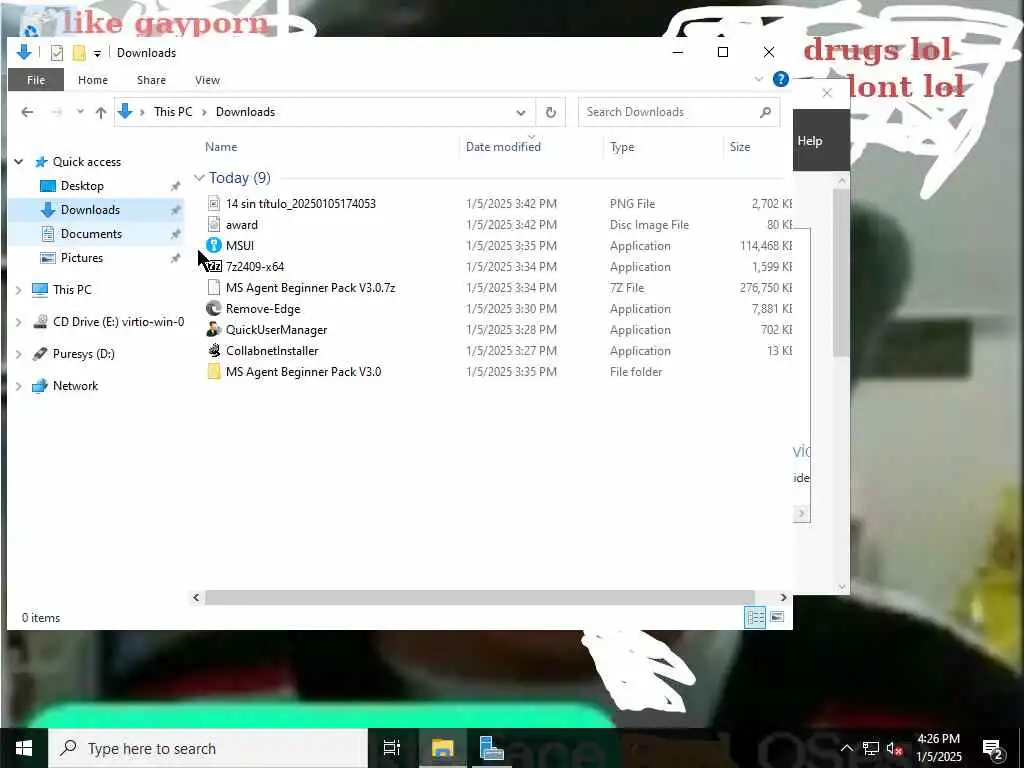Sort by the Size column header
The width and height of the screenshot is (1024, 768).
click(740, 147)
